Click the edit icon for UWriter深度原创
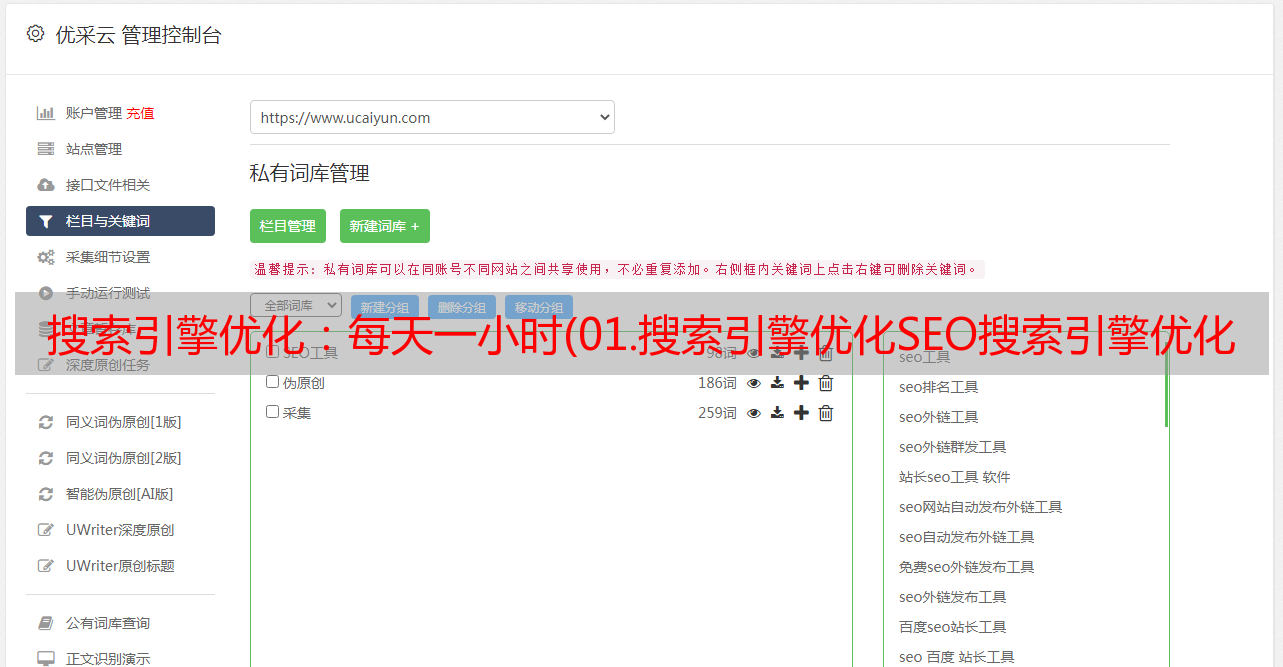Viewport: 1283px width, 667px height. coord(46,530)
